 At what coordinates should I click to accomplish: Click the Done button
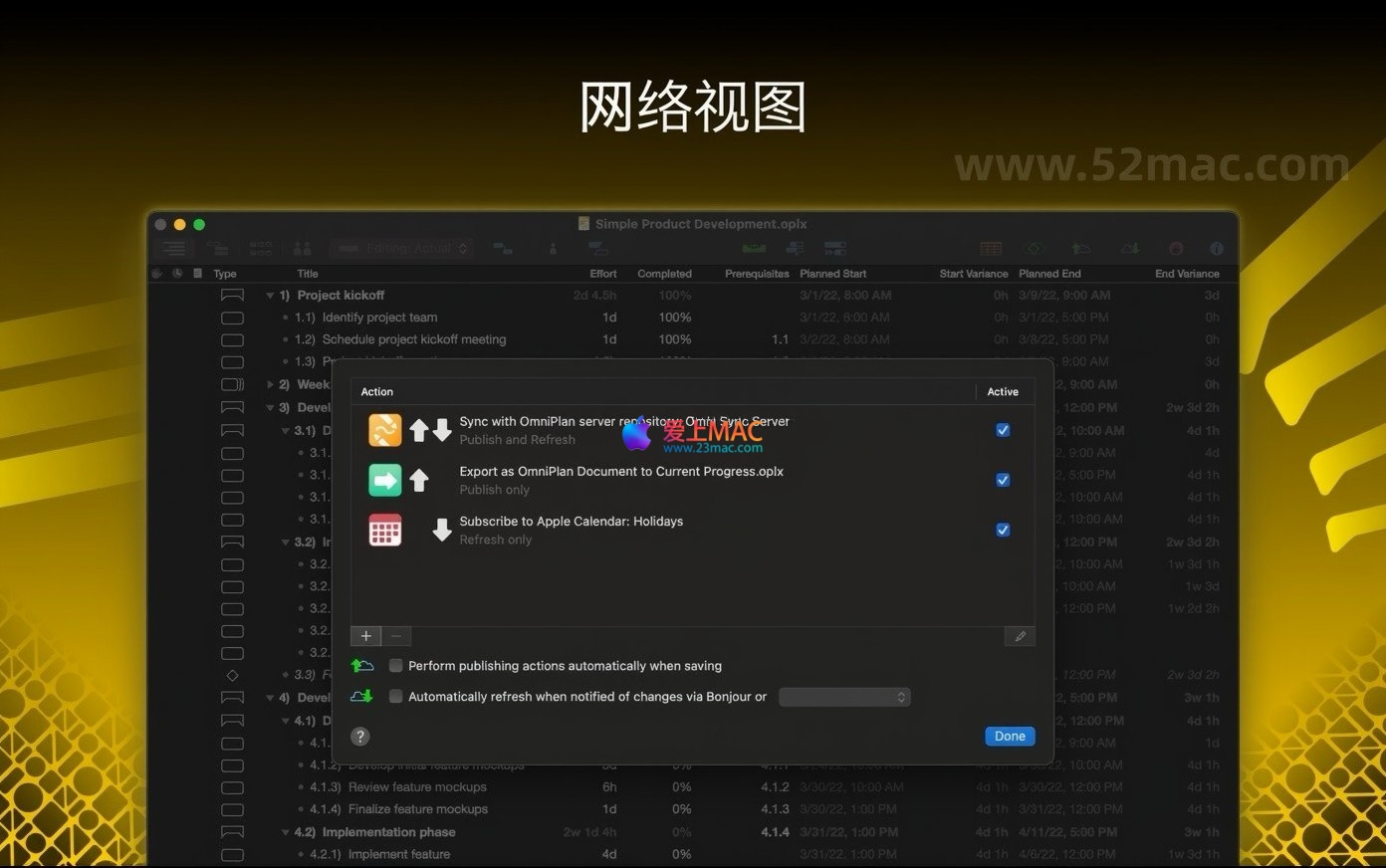(x=1009, y=737)
